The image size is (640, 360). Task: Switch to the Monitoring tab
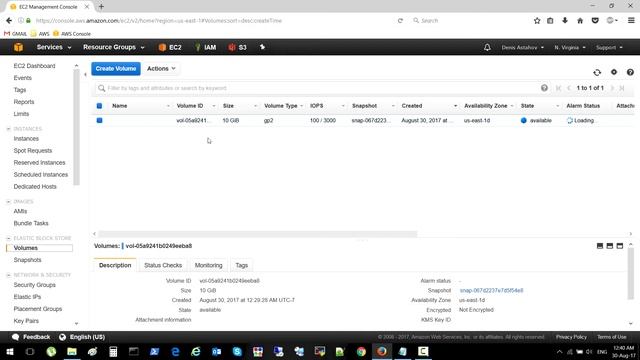click(209, 265)
